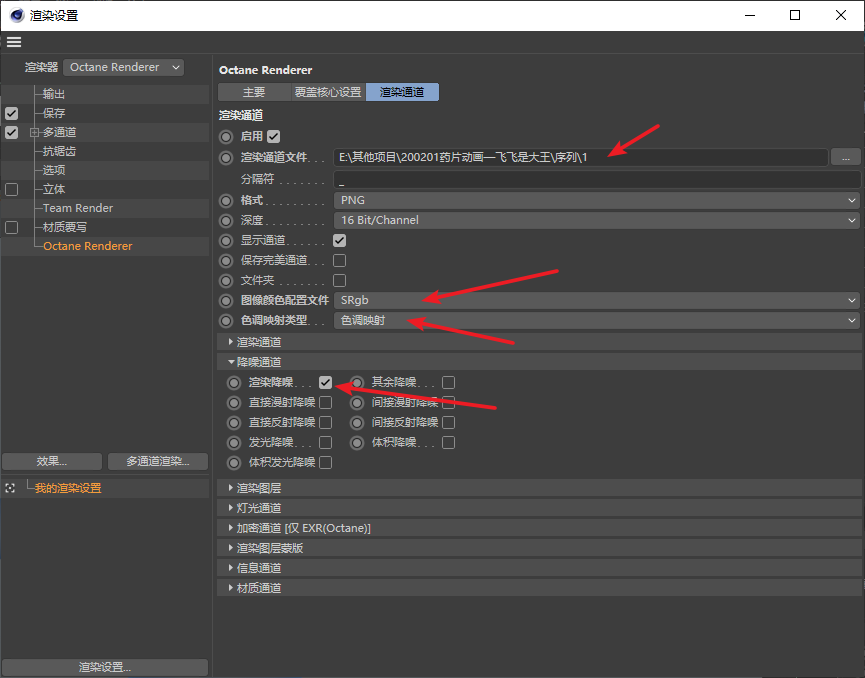Screen dimensions: 865x678
Task: Open the 深度 16 Bit/Channel dropdown
Action: [x=597, y=220]
